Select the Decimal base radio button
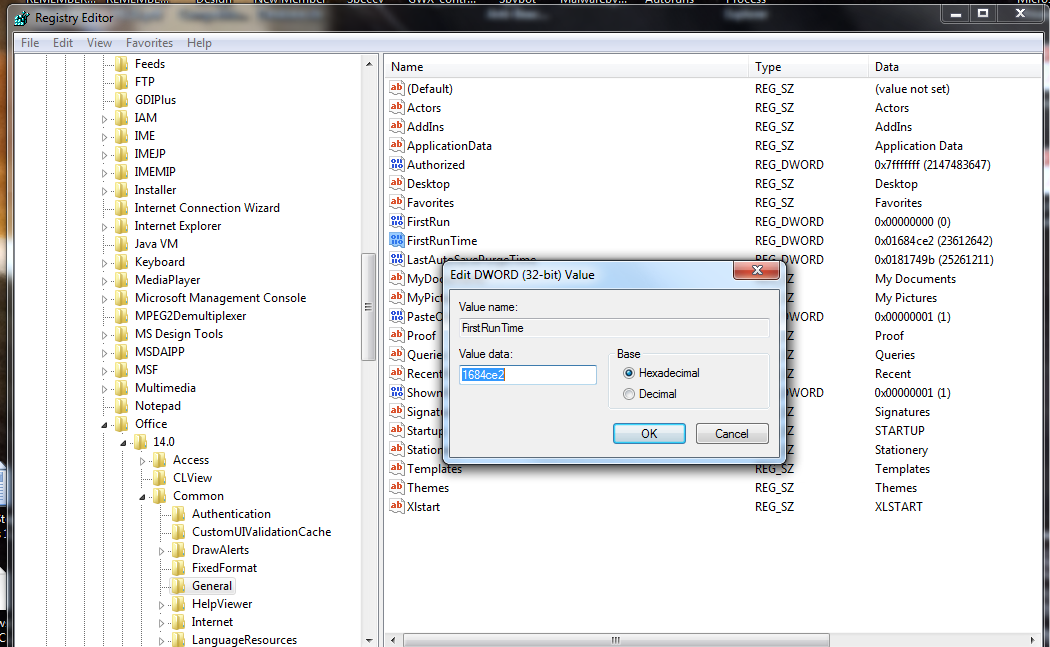 pos(628,394)
